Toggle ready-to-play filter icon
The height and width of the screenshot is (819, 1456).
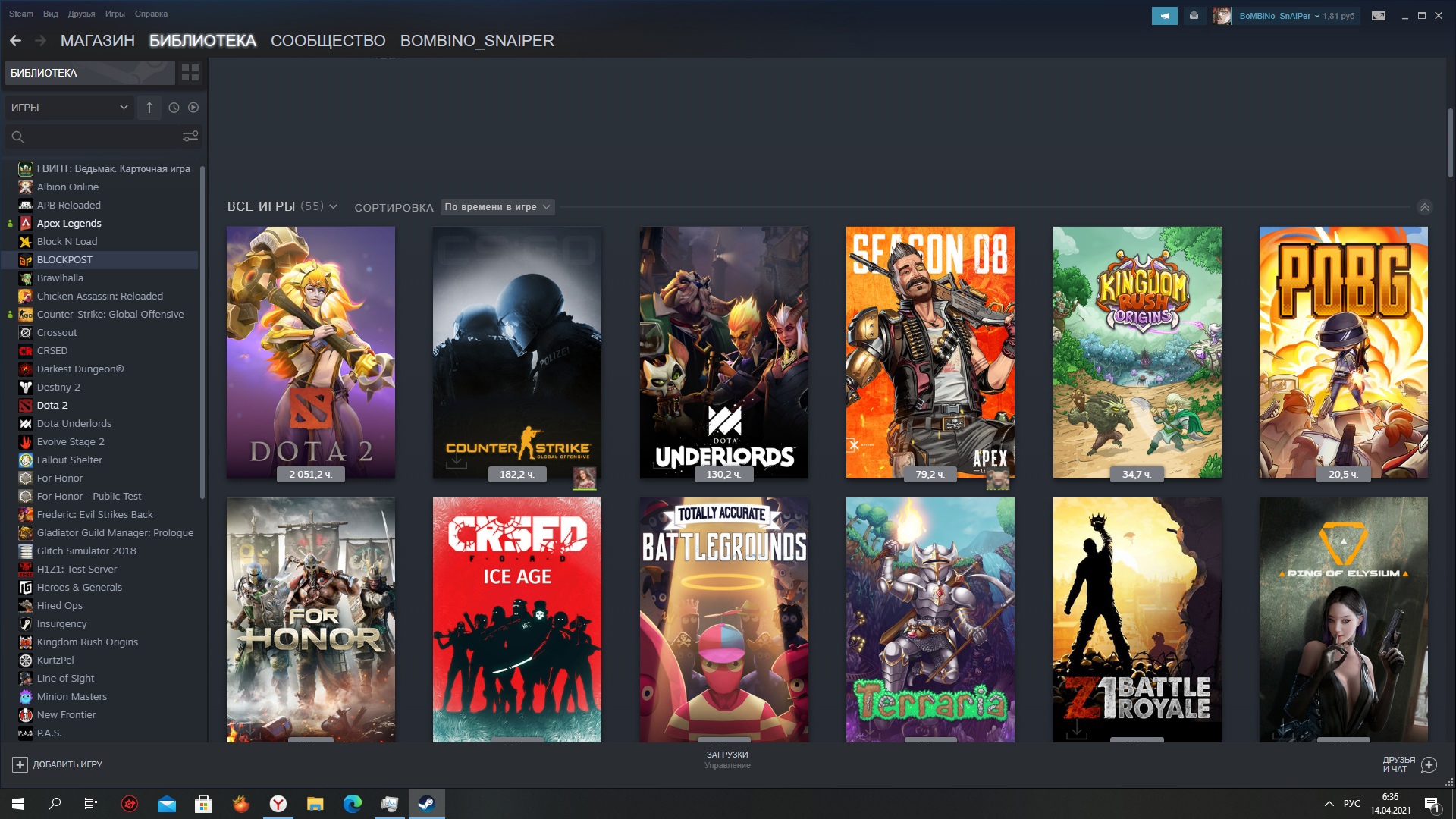coord(193,108)
